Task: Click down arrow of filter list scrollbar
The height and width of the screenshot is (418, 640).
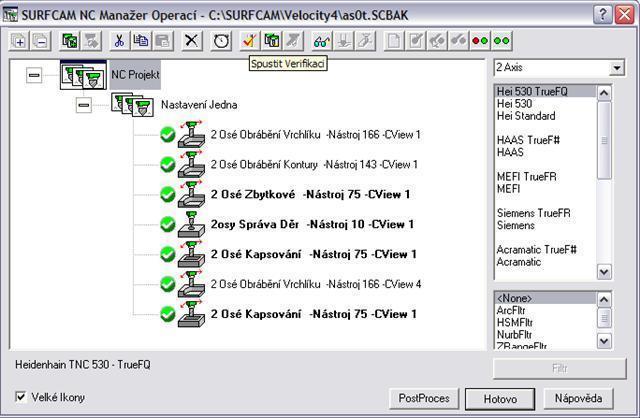Action: pyautogui.click(x=604, y=340)
